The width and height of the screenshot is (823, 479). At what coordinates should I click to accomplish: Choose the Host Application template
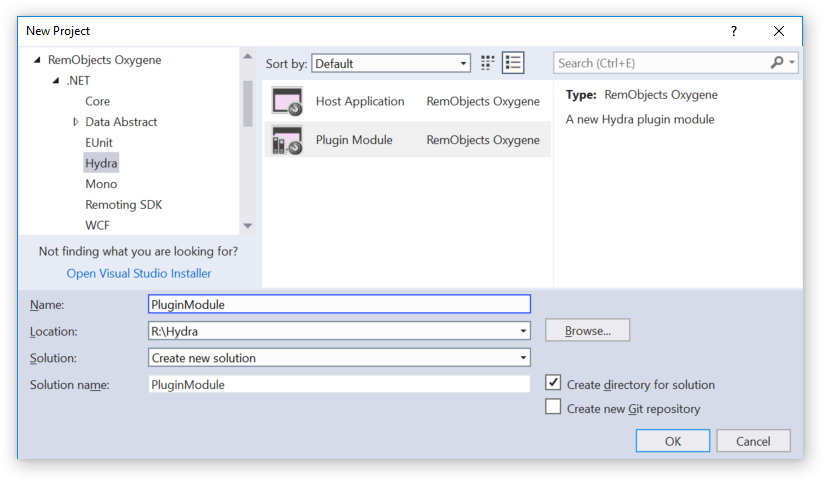click(407, 101)
